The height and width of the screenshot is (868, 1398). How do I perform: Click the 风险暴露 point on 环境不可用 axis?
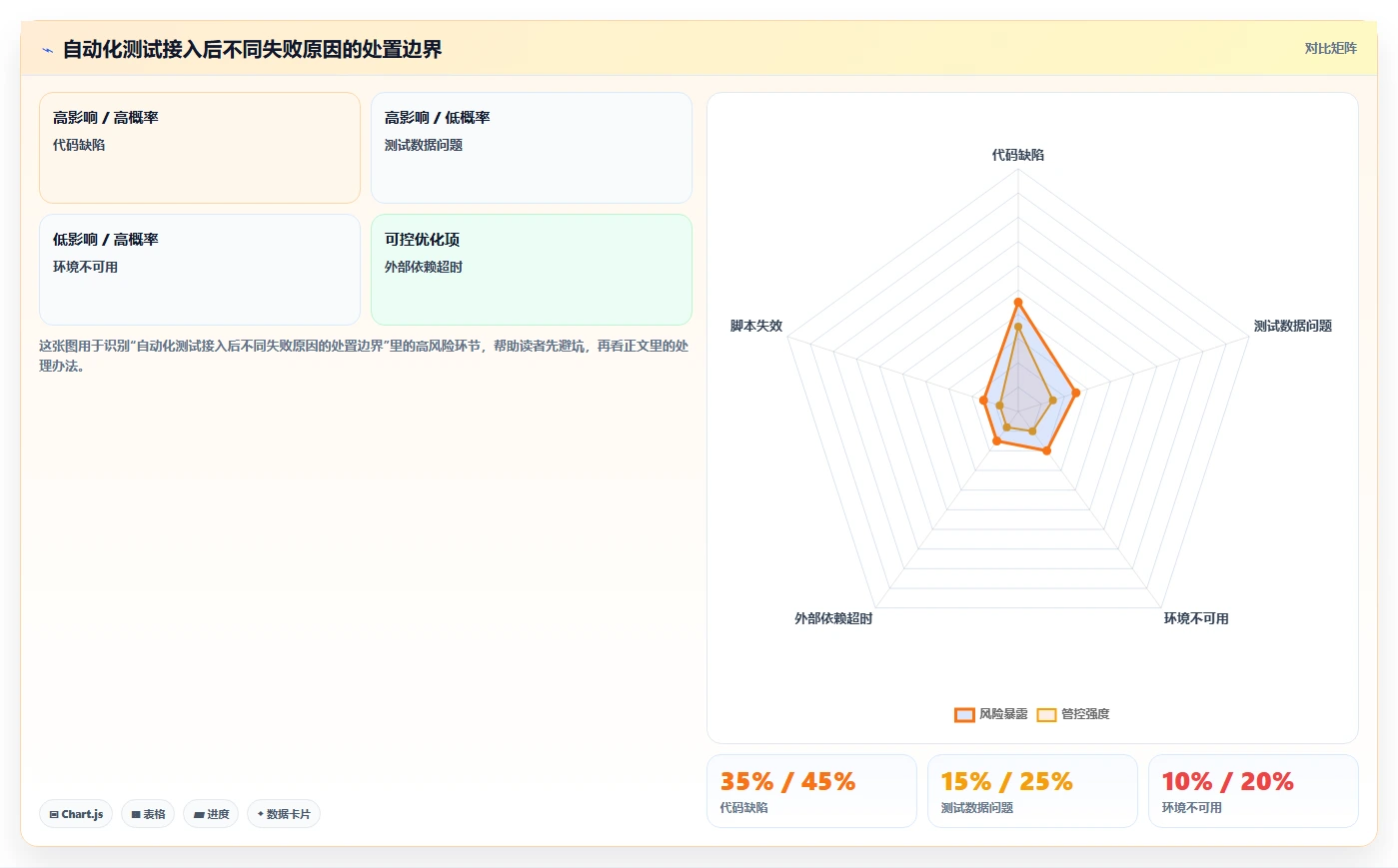coord(1046,450)
